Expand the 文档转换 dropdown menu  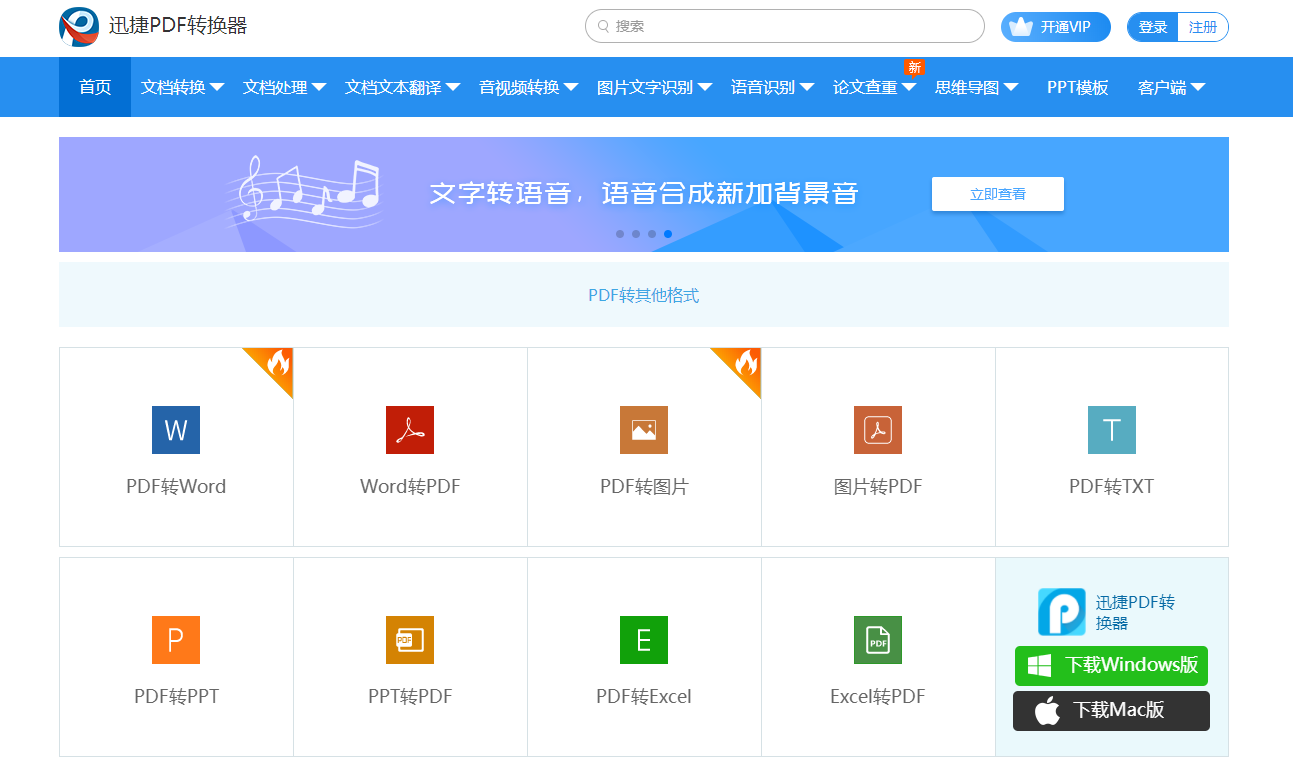(182, 87)
